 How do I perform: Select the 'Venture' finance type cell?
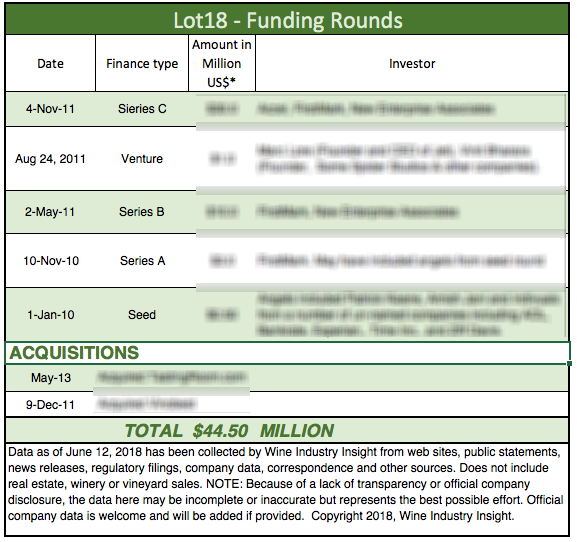click(x=142, y=159)
